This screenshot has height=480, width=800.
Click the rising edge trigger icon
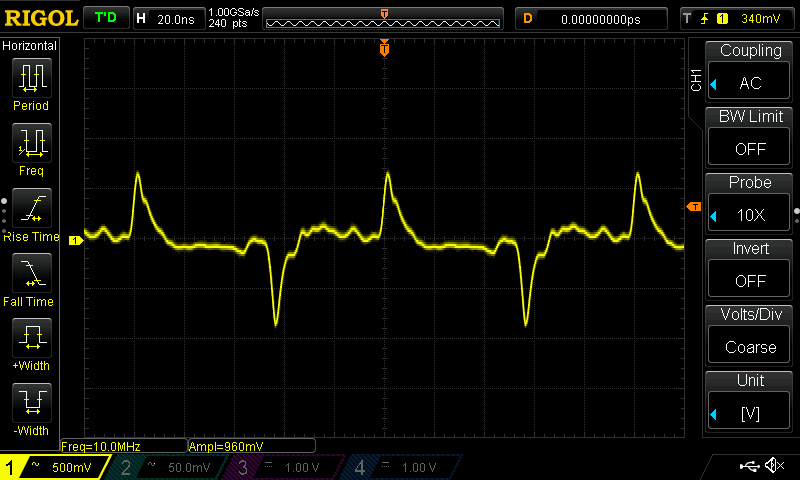tap(705, 19)
